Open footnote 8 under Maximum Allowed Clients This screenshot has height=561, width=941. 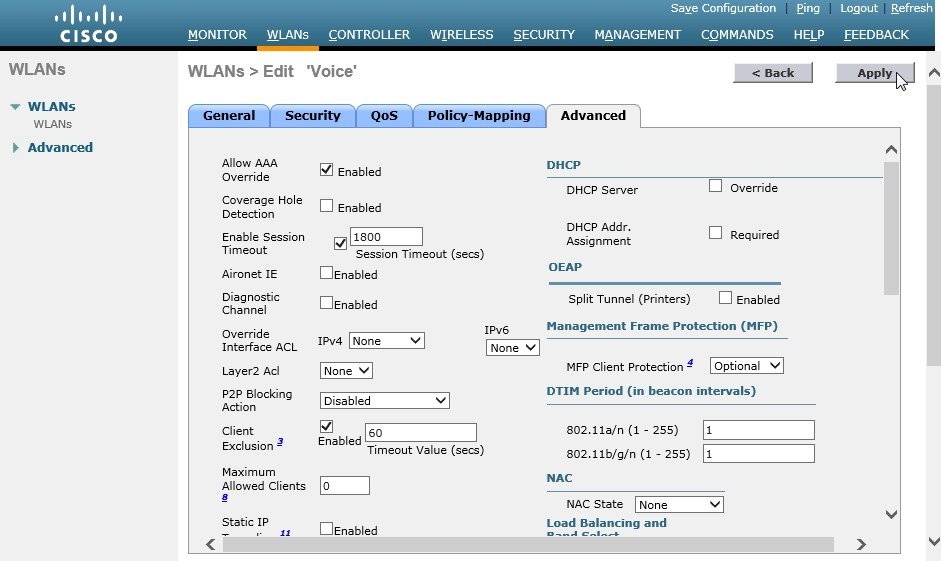[225, 497]
